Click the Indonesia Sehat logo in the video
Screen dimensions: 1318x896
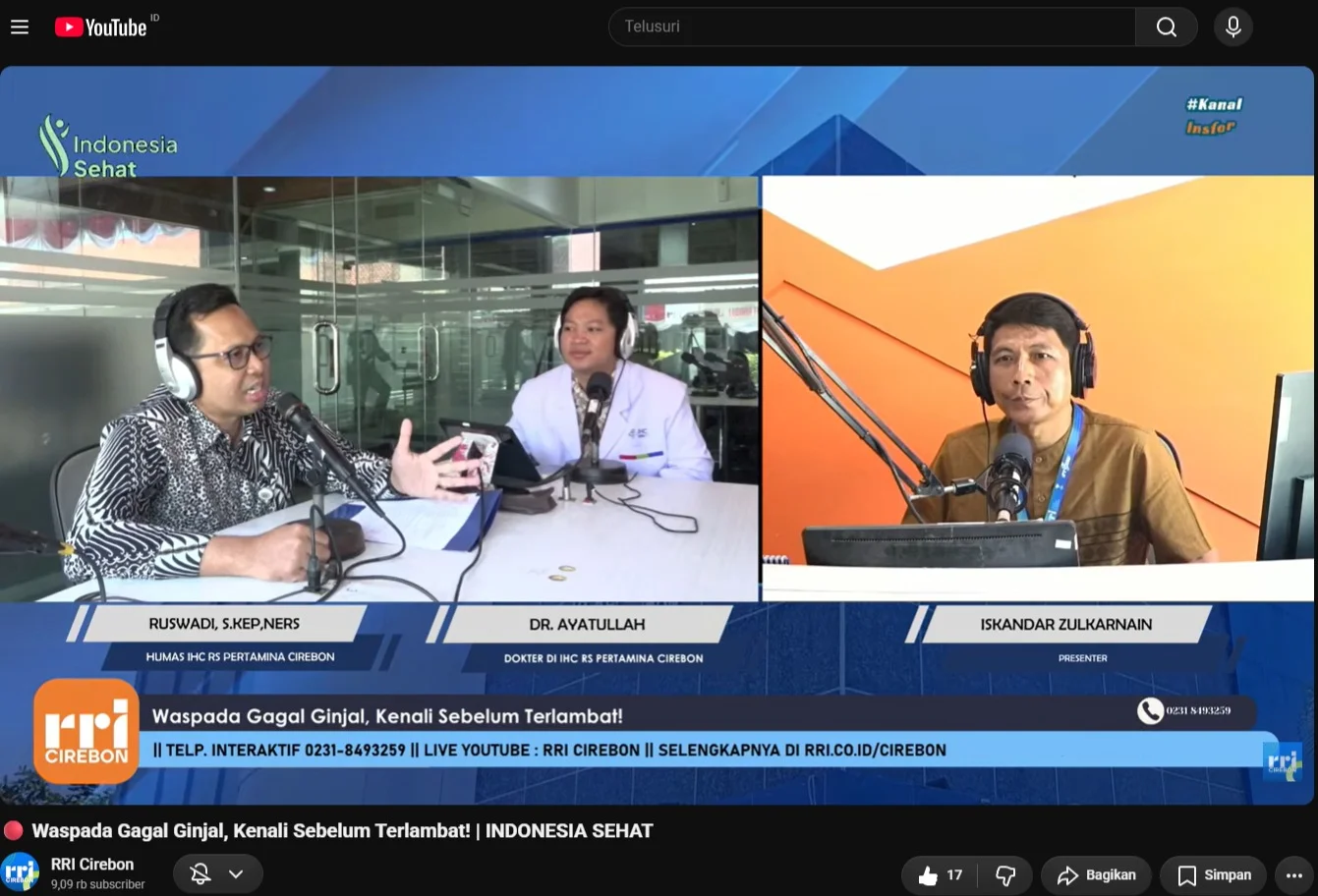[x=108, y=146]
